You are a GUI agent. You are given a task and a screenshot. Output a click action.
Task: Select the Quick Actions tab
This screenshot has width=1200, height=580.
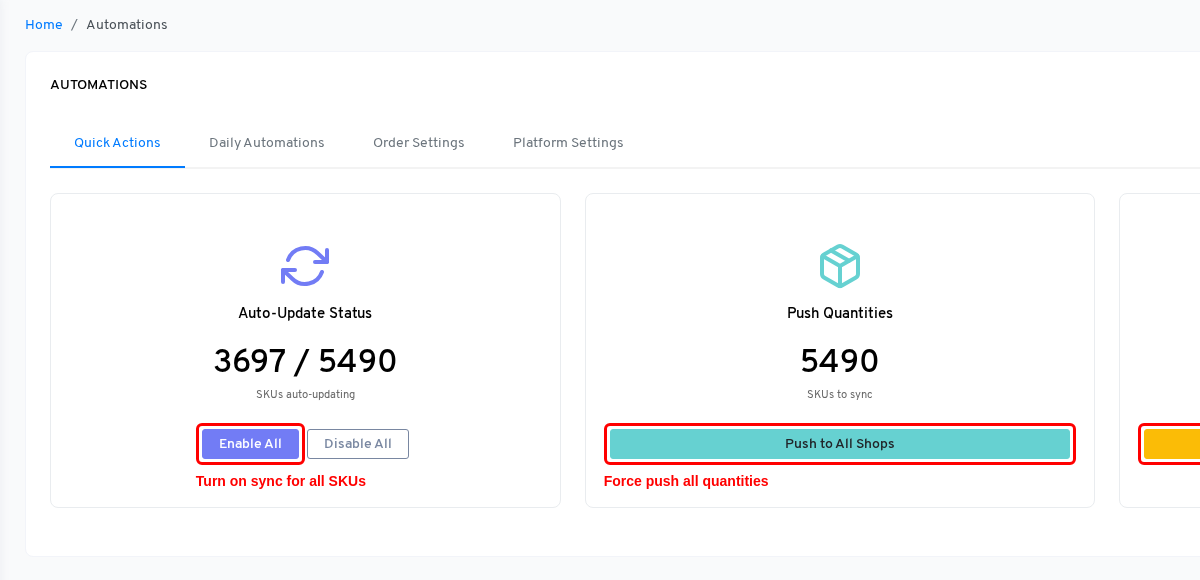pyautogui.click(x=117, y=142)
